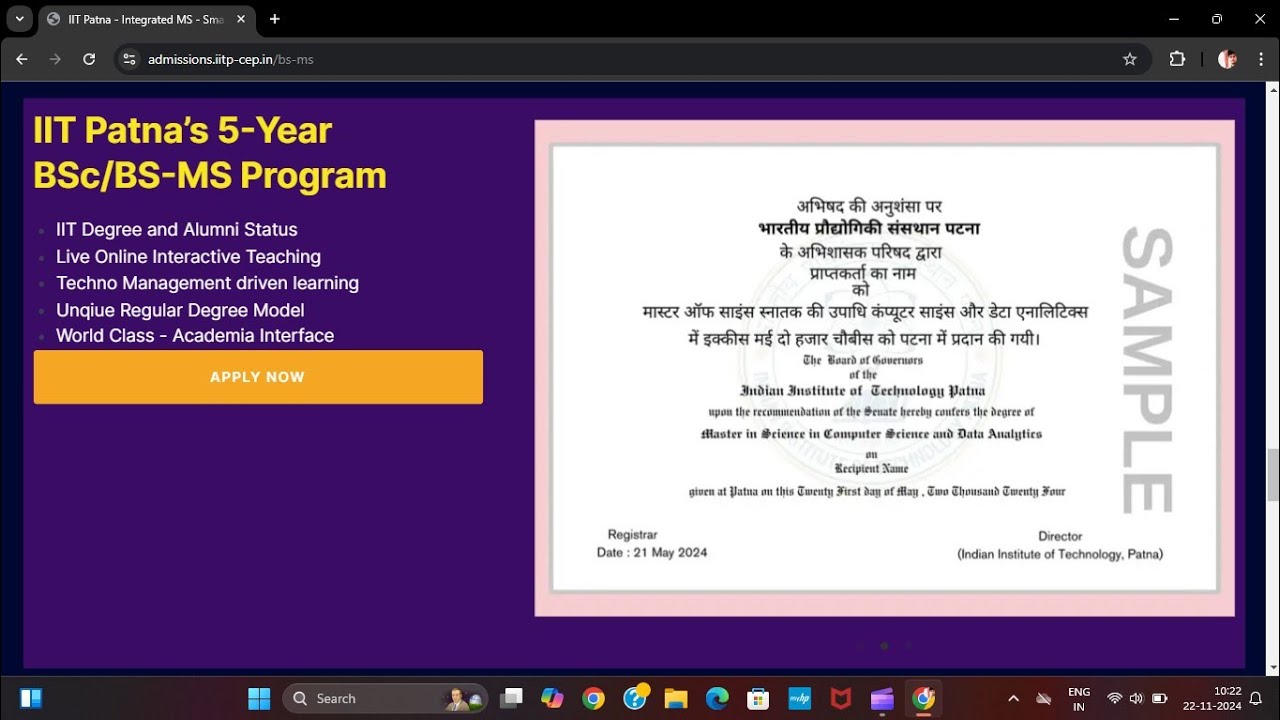Click 'IIT Degree and Alumni Status' text
Image resolution: width=1280 pixels, height=720 pixels.
(177, 230)
